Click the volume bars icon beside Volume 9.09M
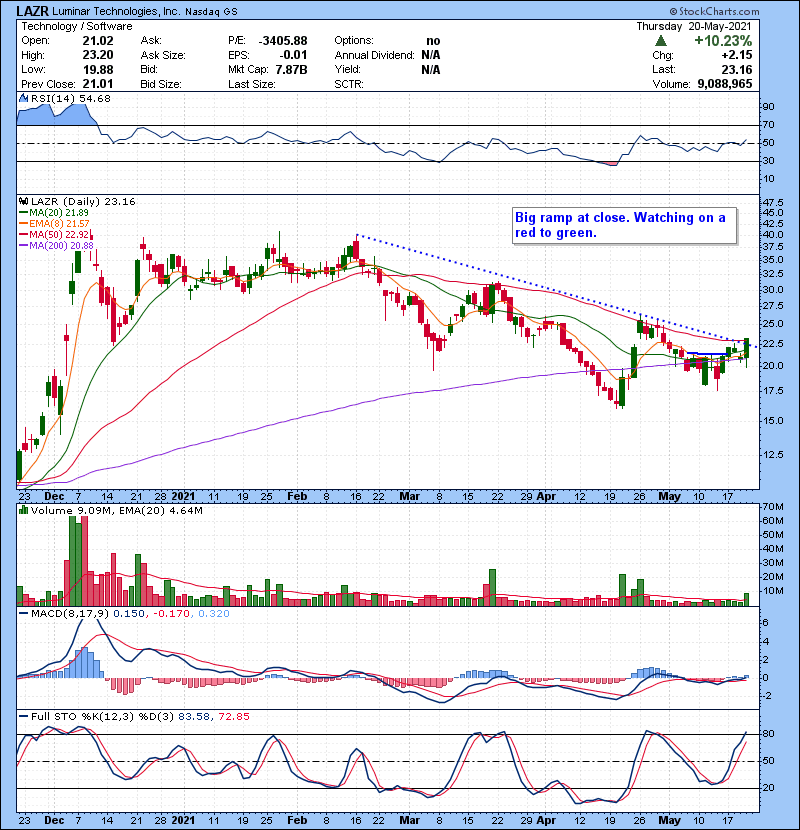The image size is (800, 830). pos(24,511)
